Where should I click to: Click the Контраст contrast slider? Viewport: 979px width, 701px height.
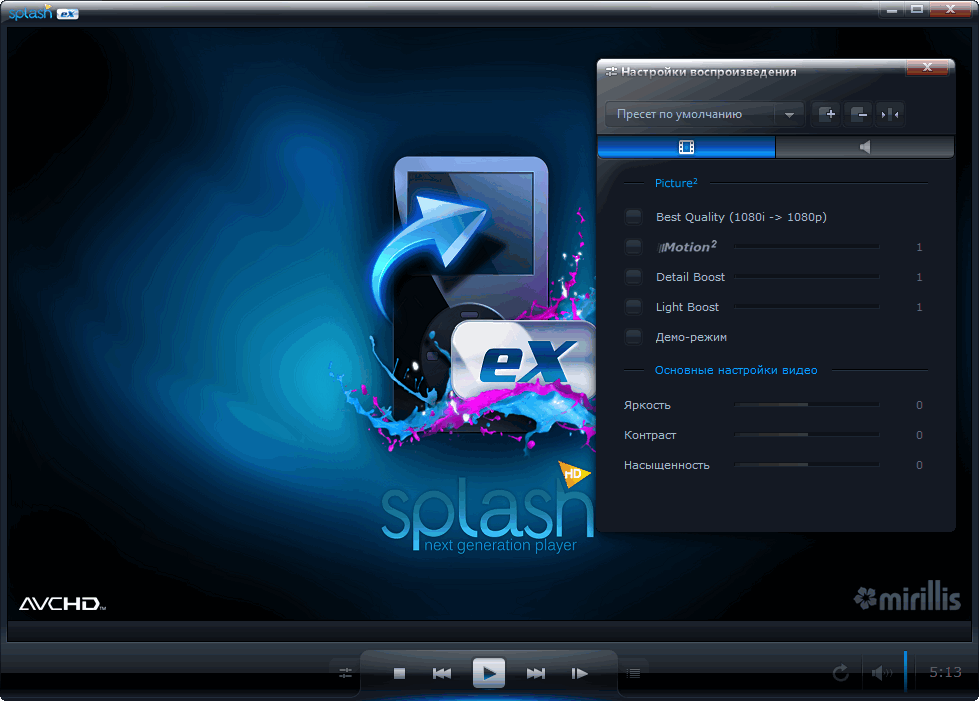coord(807,435)
